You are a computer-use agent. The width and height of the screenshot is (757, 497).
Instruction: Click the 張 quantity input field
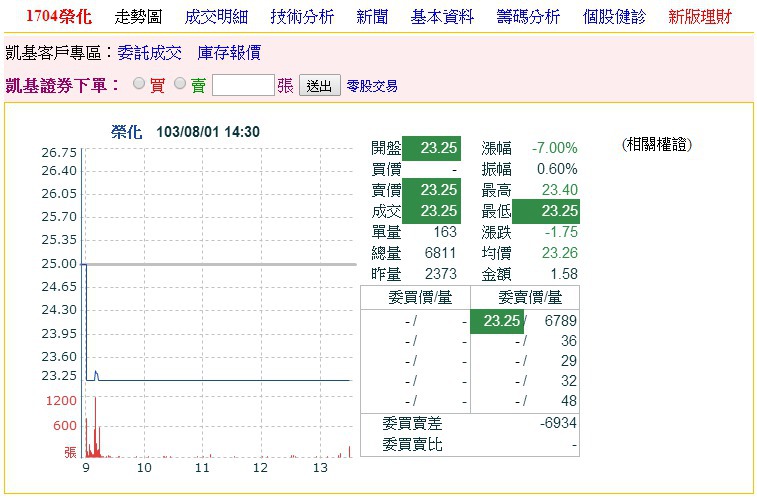243,85
